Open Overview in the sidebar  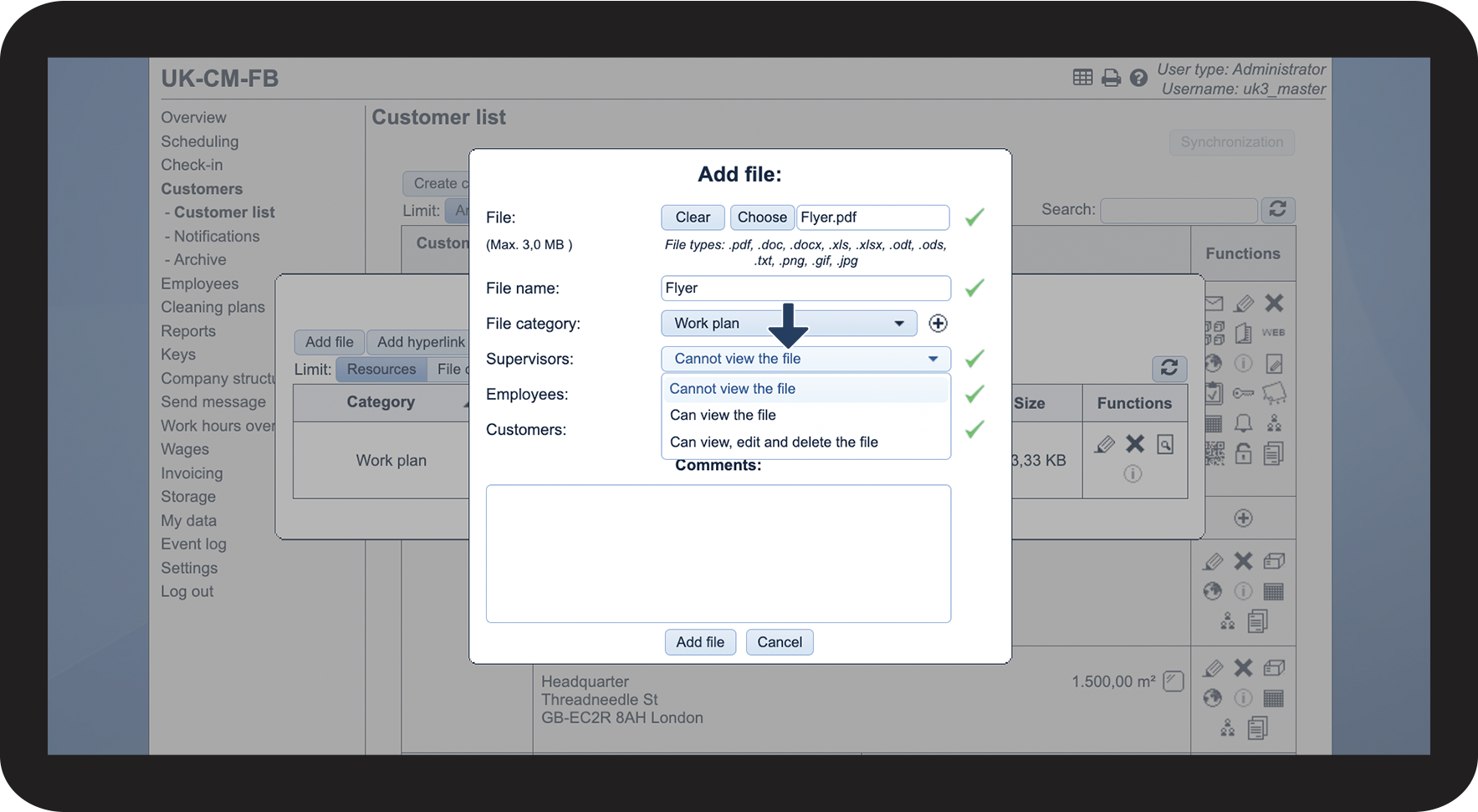click(194, 118)
